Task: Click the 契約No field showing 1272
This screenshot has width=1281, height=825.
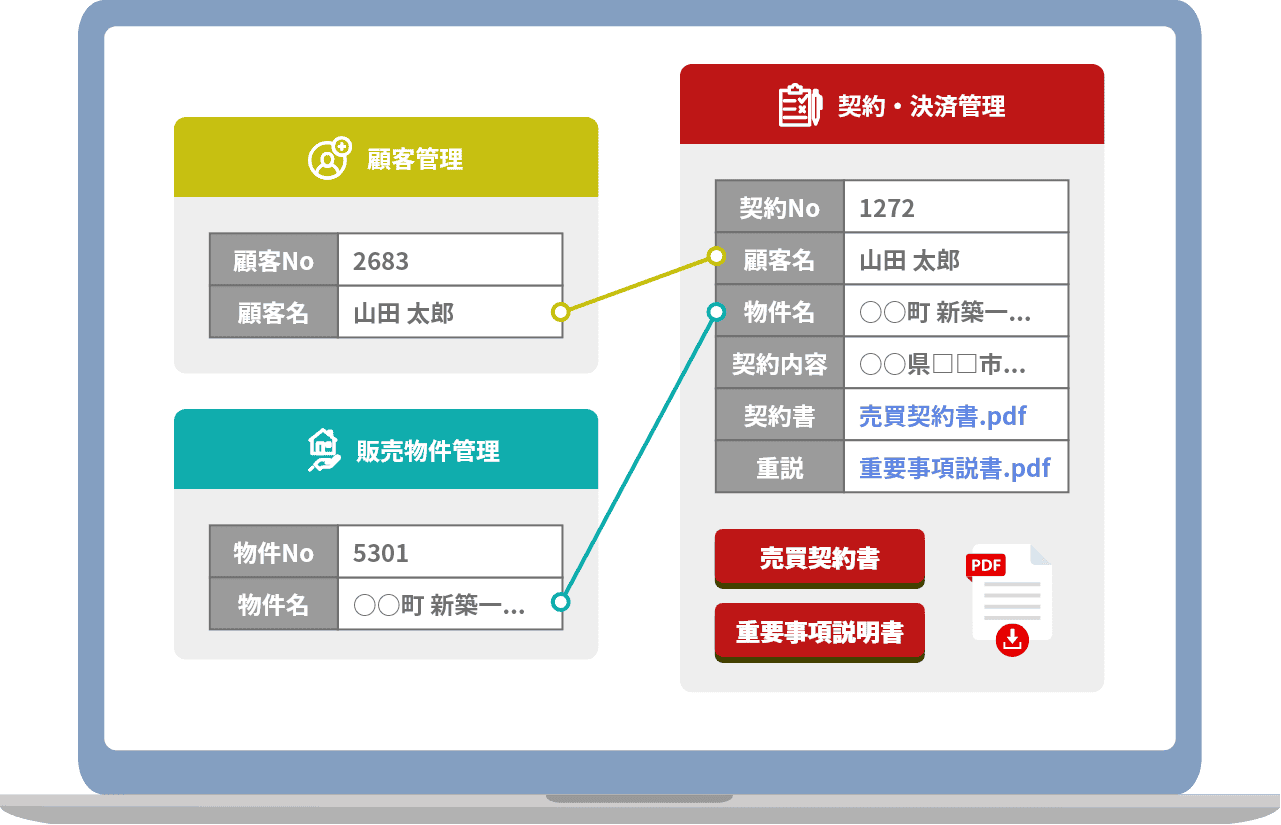Action: tap(955, 208)
